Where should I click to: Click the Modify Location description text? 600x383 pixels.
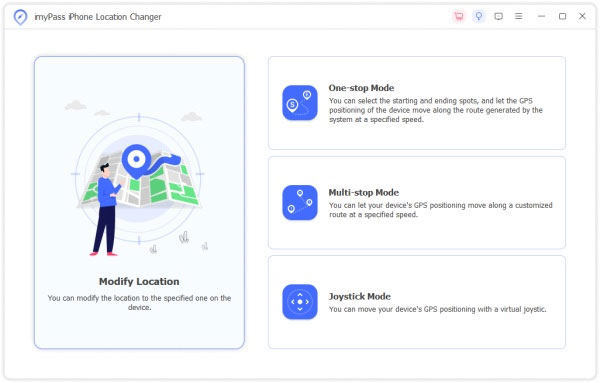139,302
